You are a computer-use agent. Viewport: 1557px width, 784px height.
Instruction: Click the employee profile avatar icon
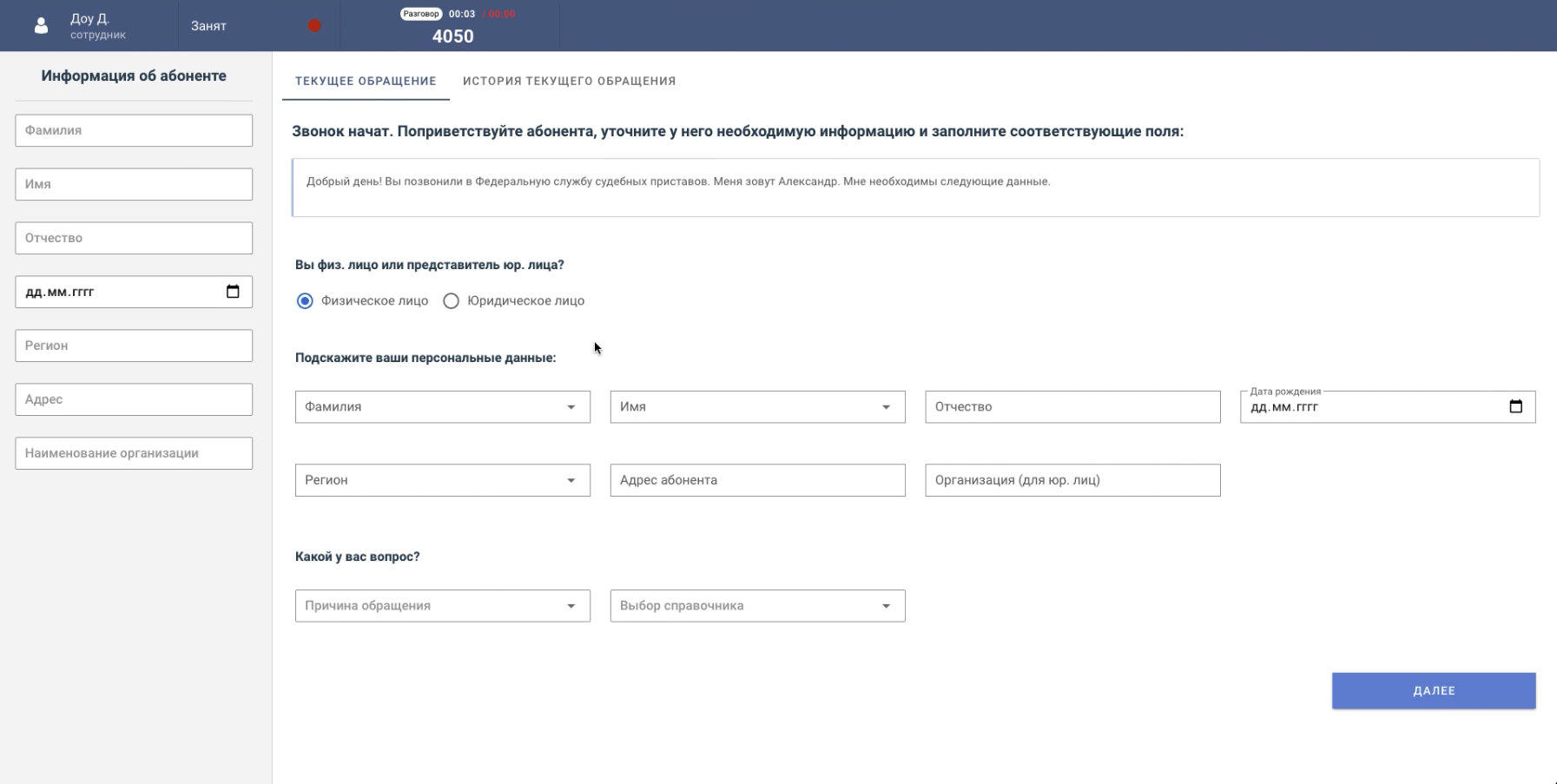(x=41, y=26)
